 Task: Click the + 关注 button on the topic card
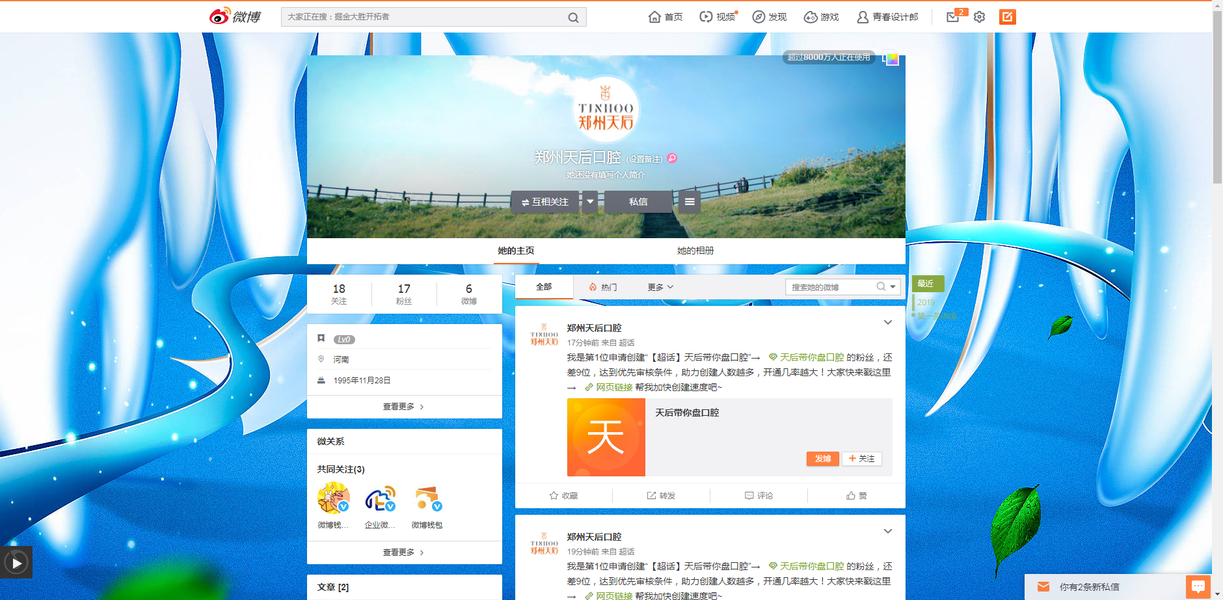coord(862,459)
